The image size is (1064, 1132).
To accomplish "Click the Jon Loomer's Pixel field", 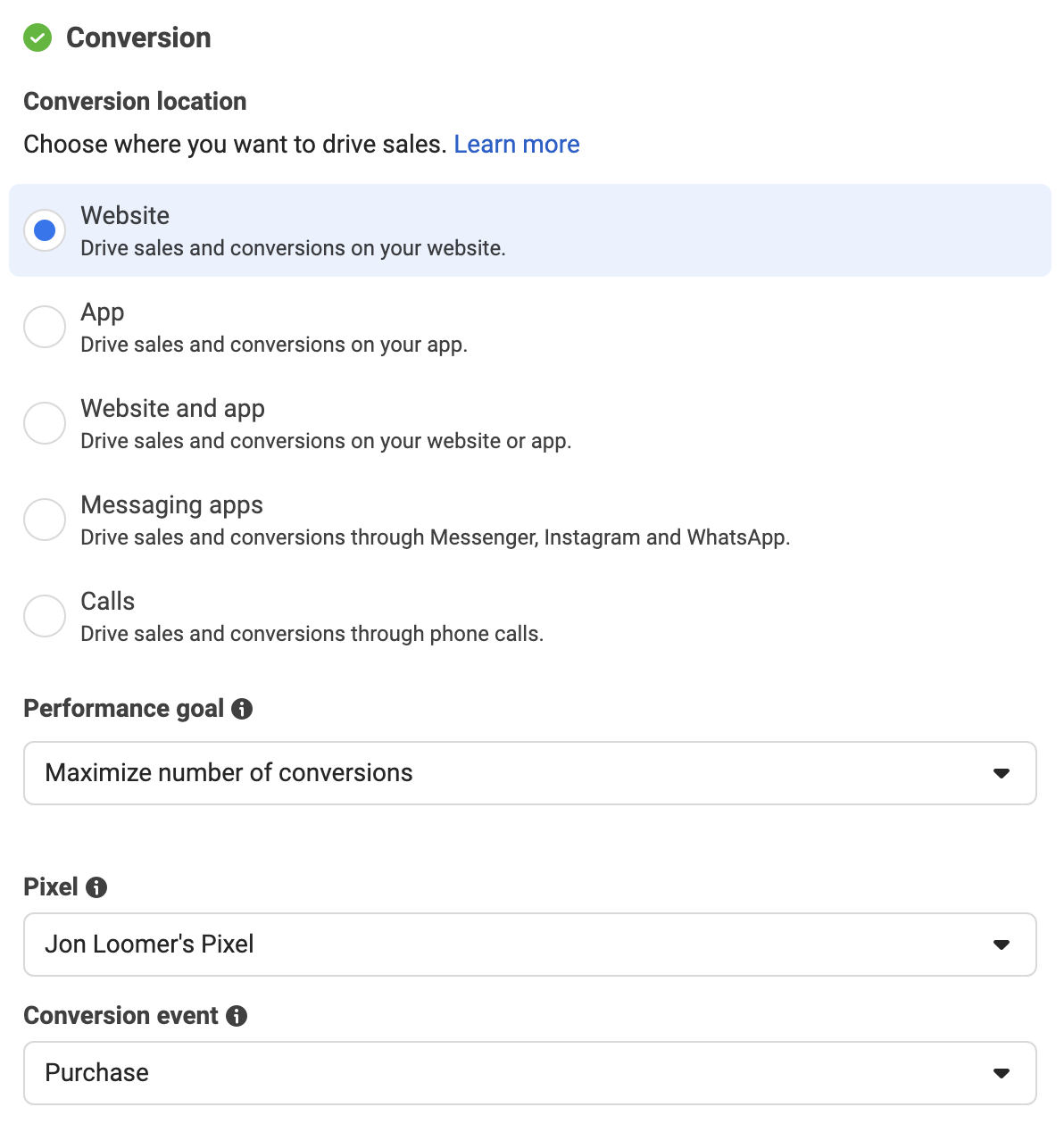I will click(x=357, y=945).
